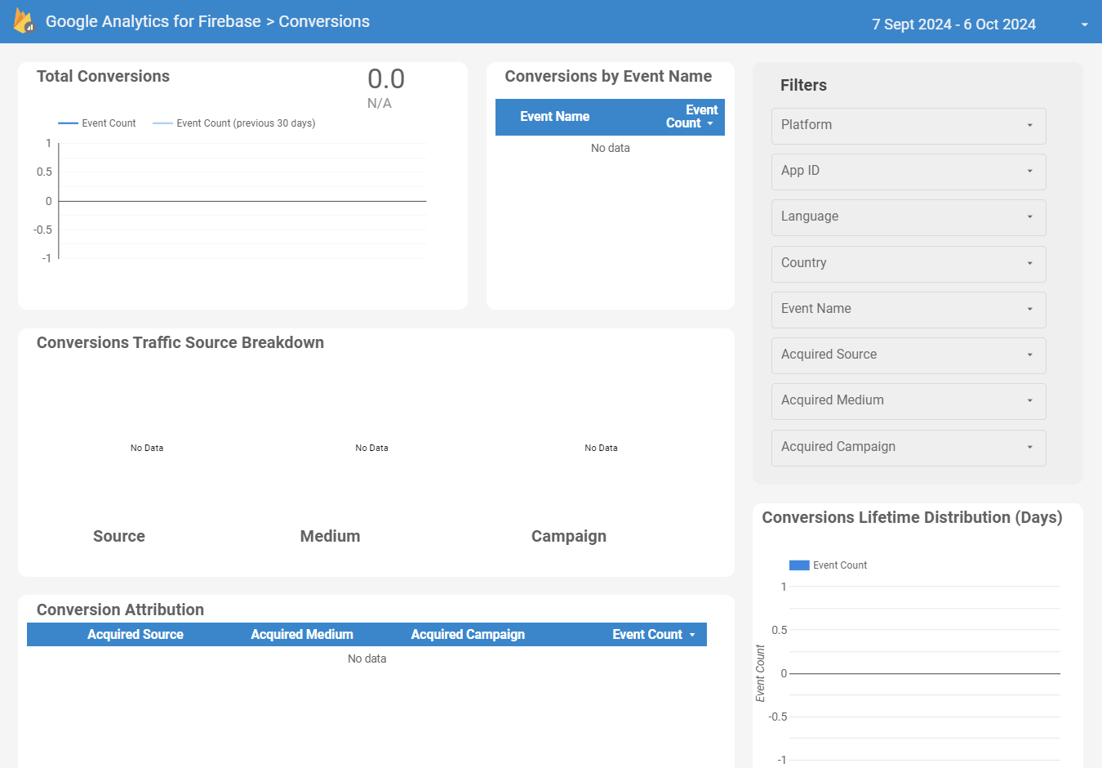Image resolution: width=1102 pixels, height=768 pixels.
Task: Click the date range 7 Sept 2024 - 6 Oct 2024
Action: [954, 25]
